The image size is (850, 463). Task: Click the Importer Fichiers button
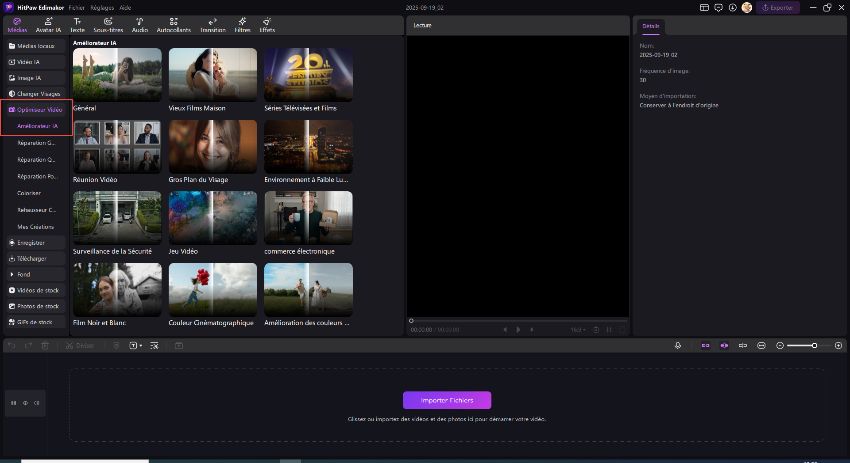click(447, 400)
